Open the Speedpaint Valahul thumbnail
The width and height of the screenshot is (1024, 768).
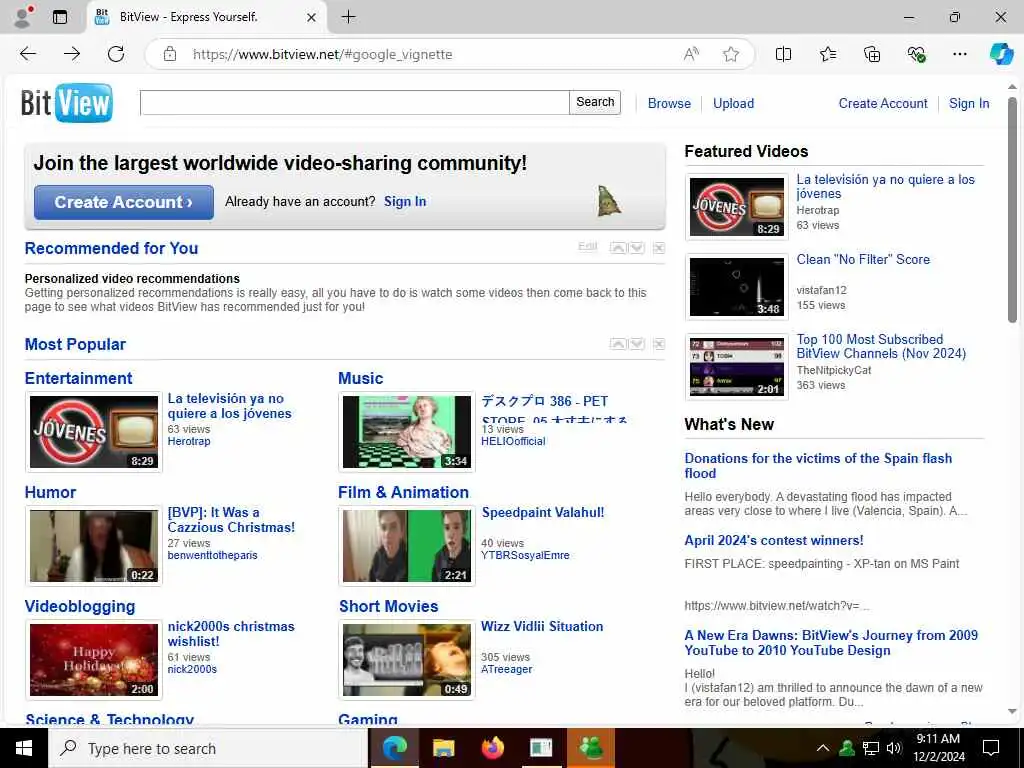406,546
